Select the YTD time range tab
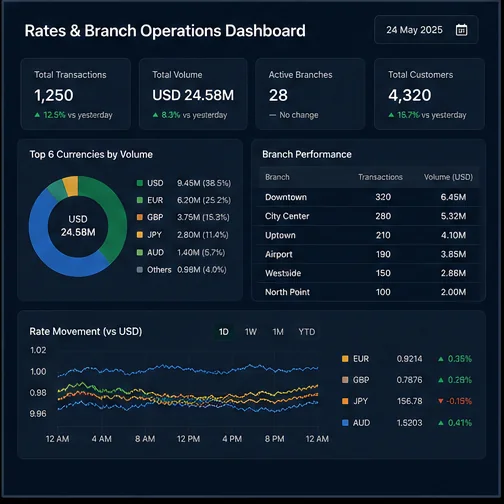 tap(307, 332)
